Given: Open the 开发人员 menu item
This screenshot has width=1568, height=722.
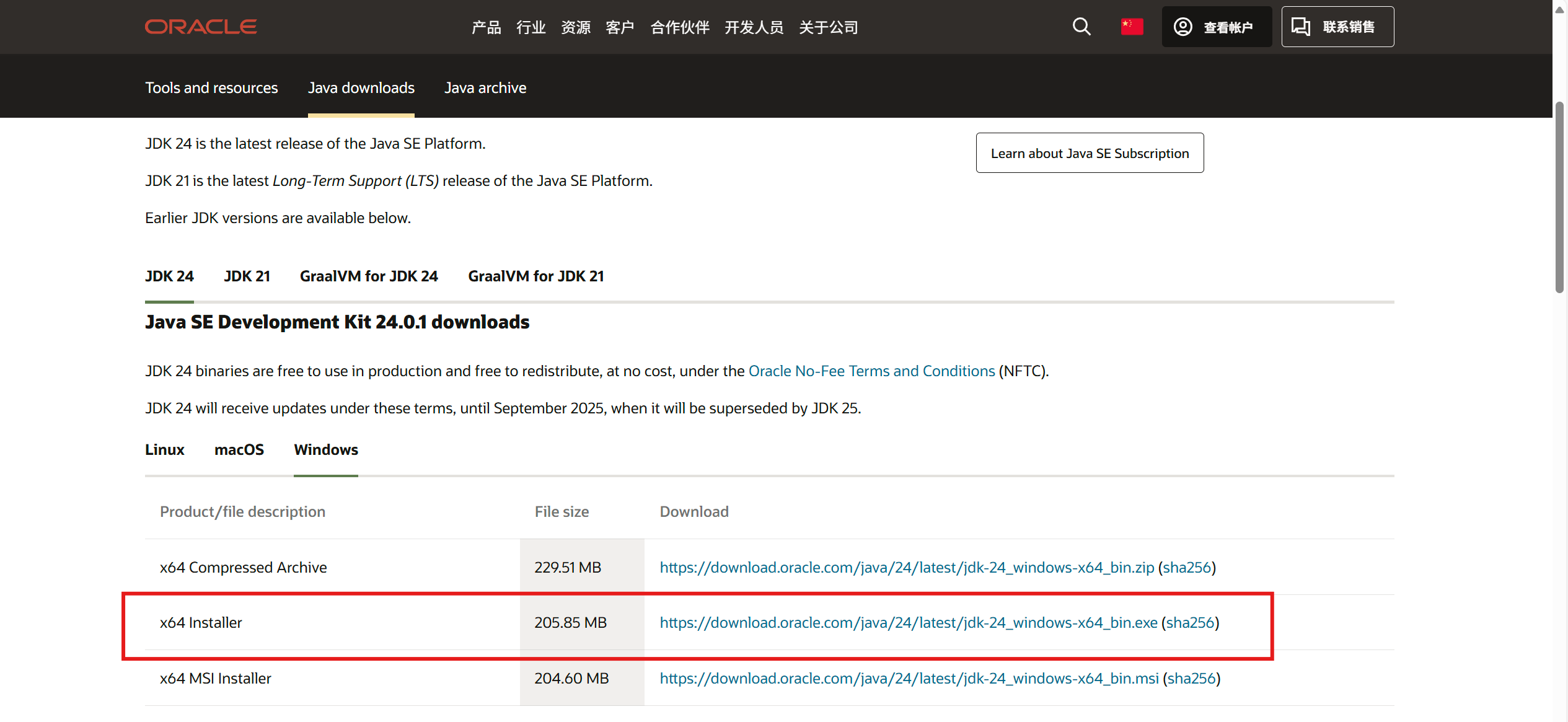Looking at the screenshot, I should (x=754, y=27).
